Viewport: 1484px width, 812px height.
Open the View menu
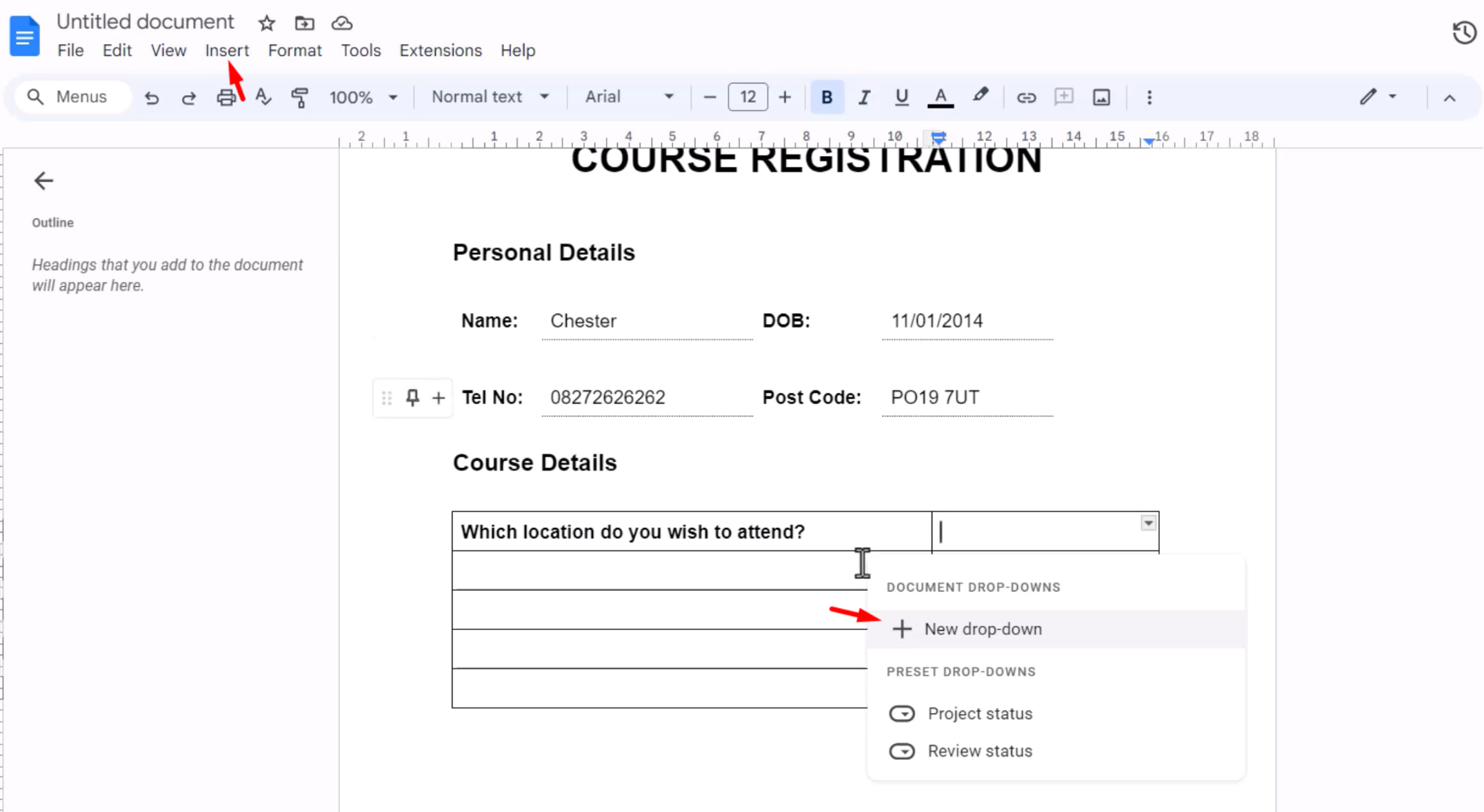point(168,50)
